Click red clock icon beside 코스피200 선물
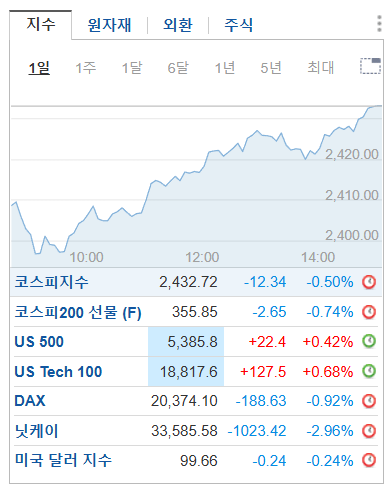This screenshot has height=491, width=390. click(369, 312)
